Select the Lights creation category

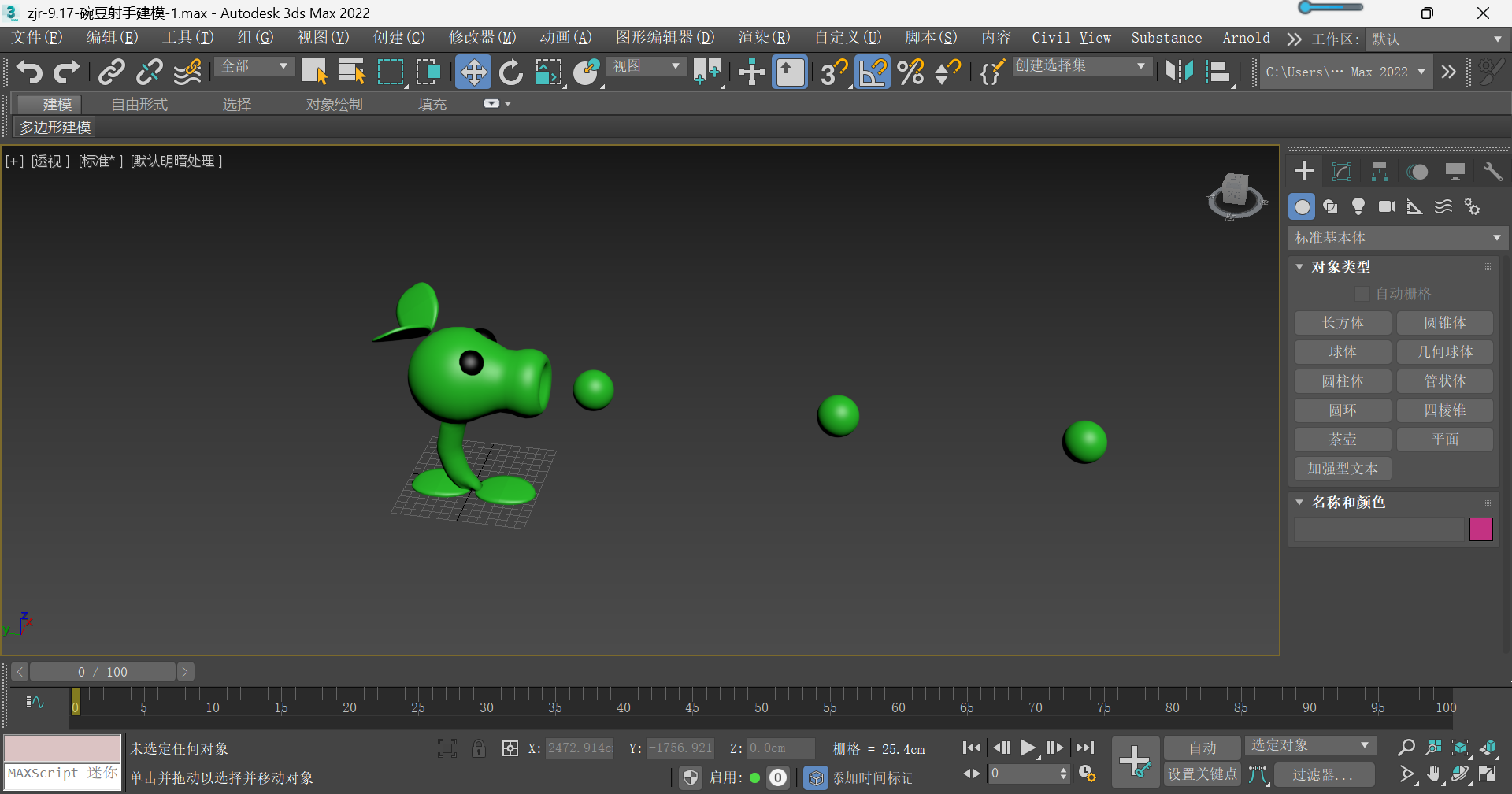click(1358, 206)
